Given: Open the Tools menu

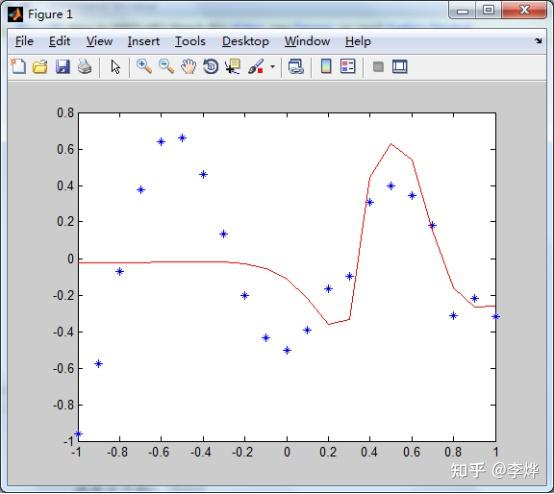Looking at the screenshot, I should (x=190, y=41).
